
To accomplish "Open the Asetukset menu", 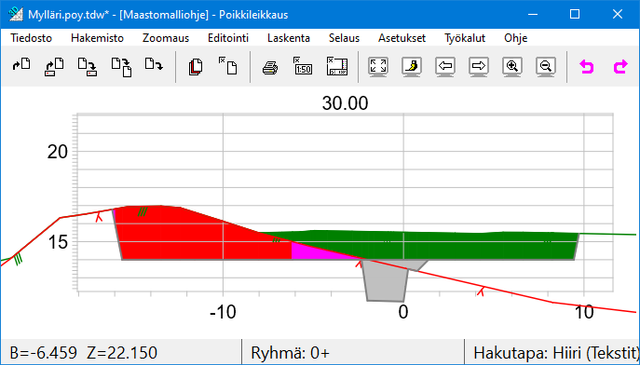I will (x=402, y=38).
